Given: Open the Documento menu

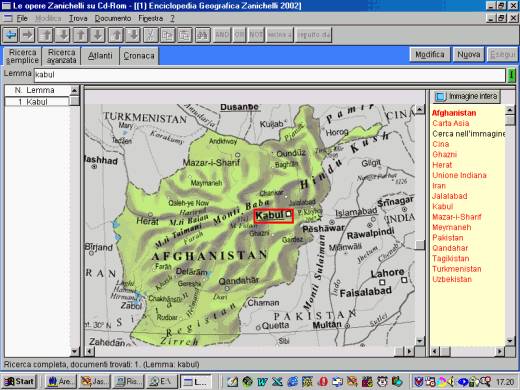Looking at the screenshot, I should [113, 19].
